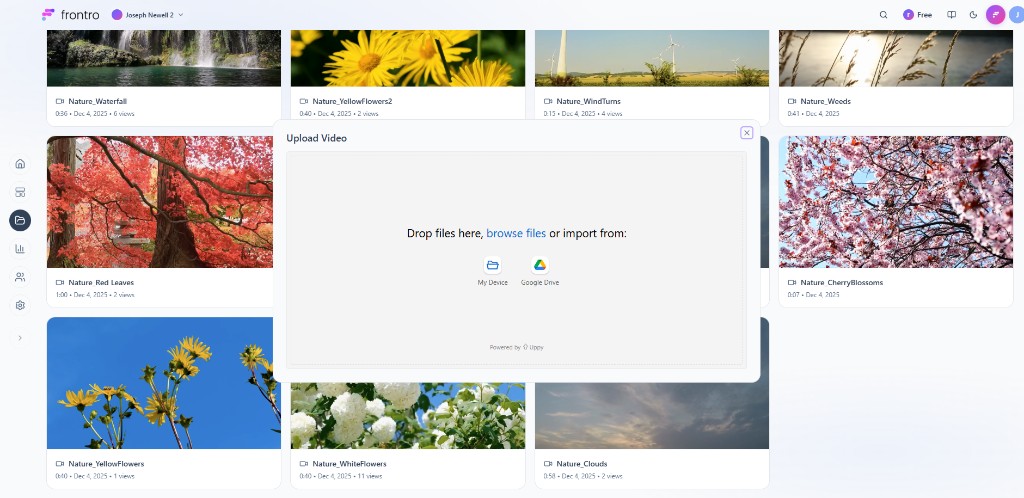
Task: Select the Nature_Red Leaves title text
Action: (101, 283)
